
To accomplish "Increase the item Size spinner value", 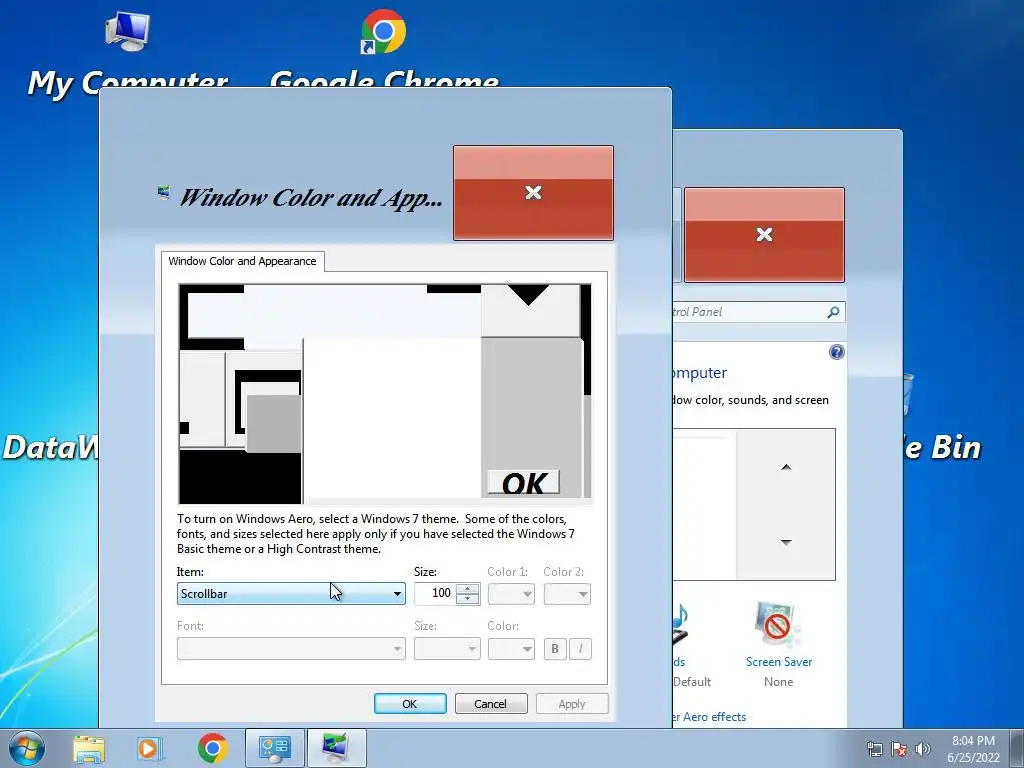I will pyautogui.click(x=468, y=589).
